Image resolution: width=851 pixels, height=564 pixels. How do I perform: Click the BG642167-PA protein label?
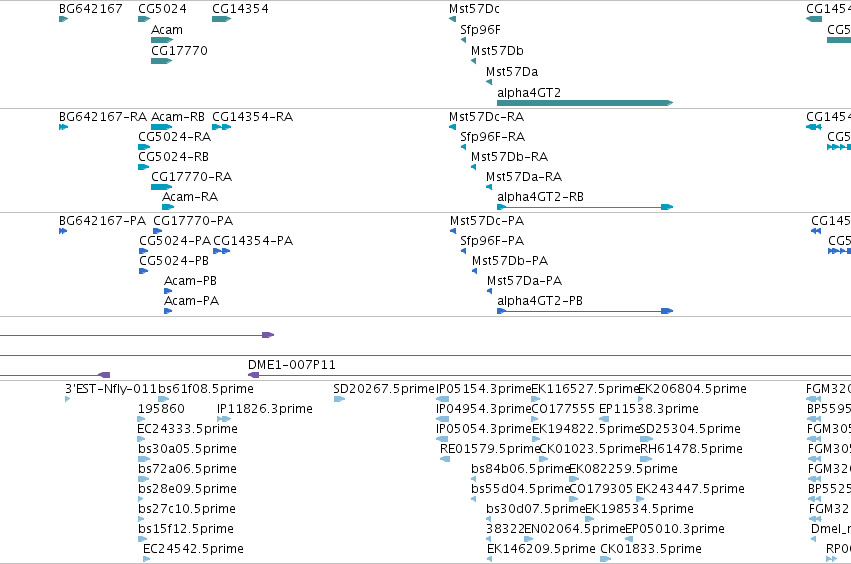(x=102, y=221)
